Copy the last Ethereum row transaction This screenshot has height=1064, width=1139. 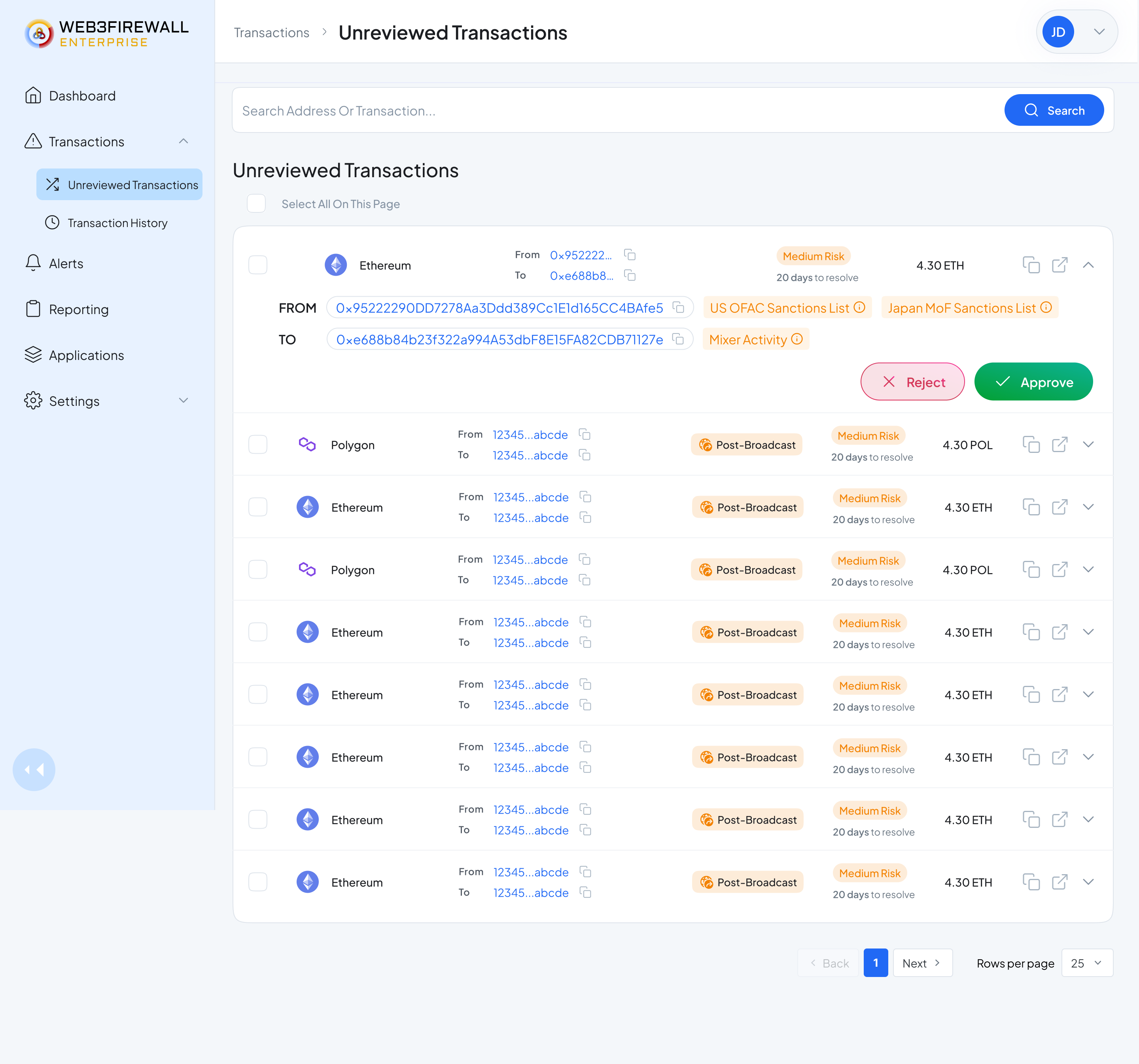click(1031, 882)
